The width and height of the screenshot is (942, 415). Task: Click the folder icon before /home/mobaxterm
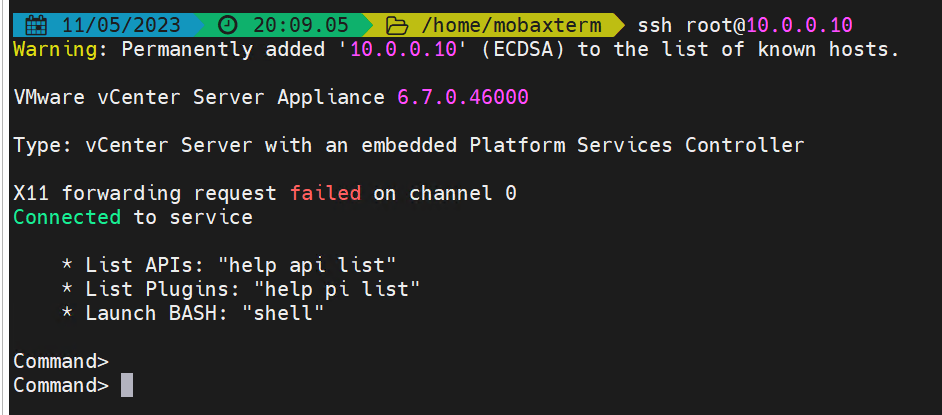click(x=397, y=24)
